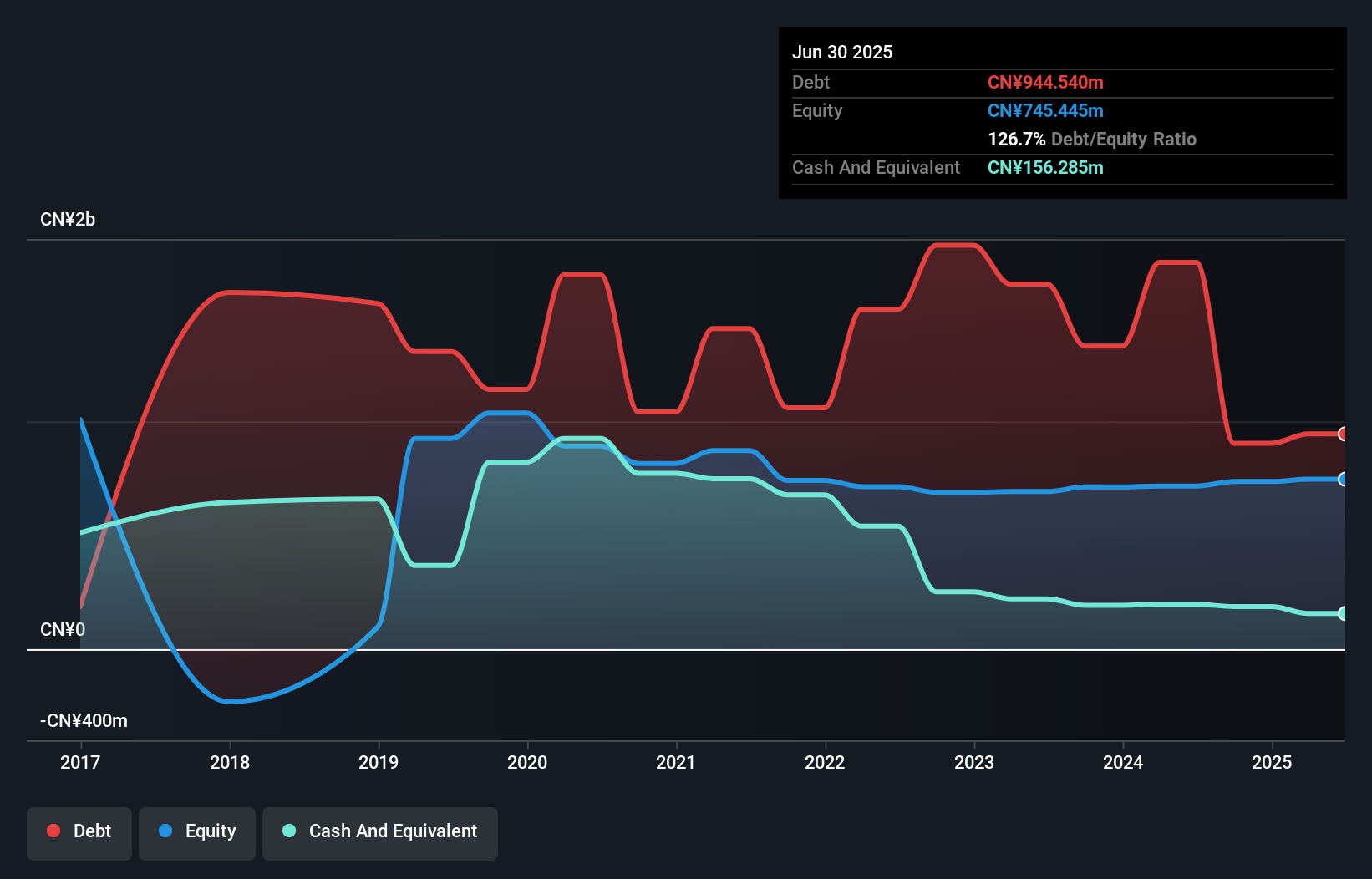Click the red Debt legend dot
The image size is (1372, 879).
[x=53, y=831]
